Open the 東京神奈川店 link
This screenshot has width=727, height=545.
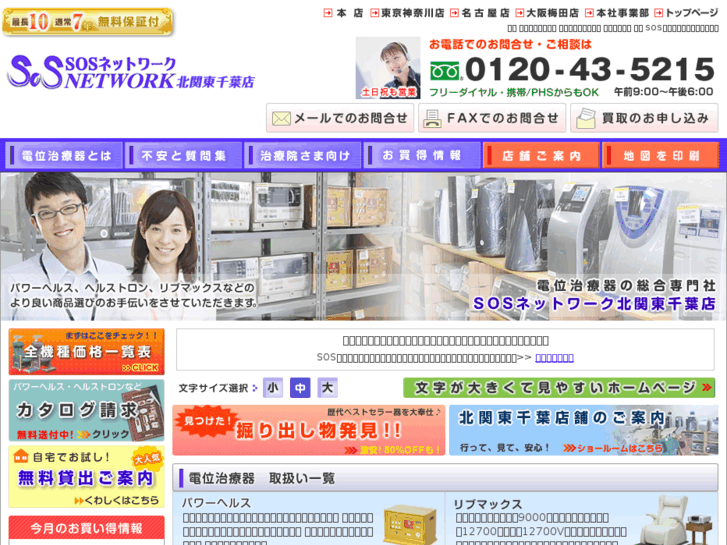coord(407,13)
